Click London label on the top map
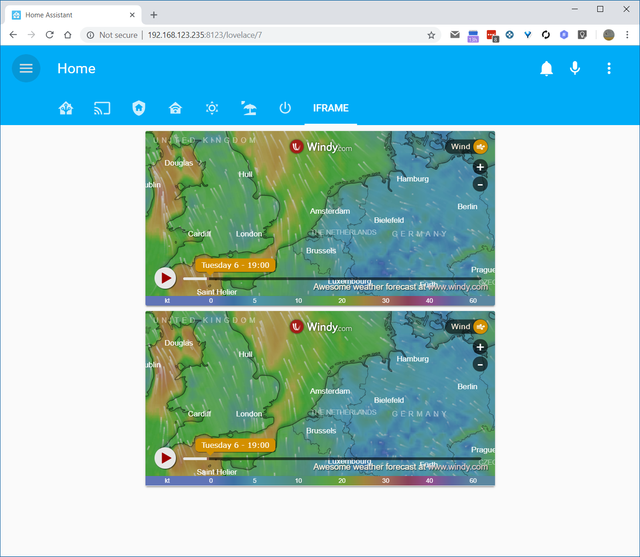The width and height of the screenshot is (640, 557). [x=249, y=234]
